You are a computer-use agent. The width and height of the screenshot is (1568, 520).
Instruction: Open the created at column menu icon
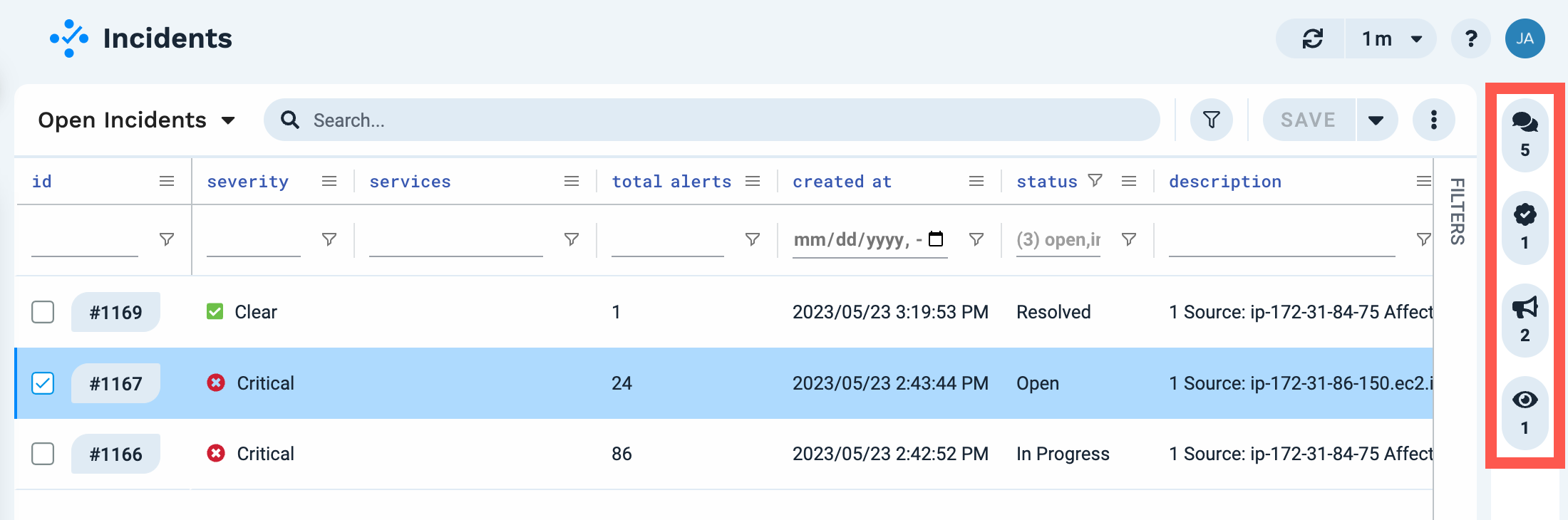[x=976, y=182]
